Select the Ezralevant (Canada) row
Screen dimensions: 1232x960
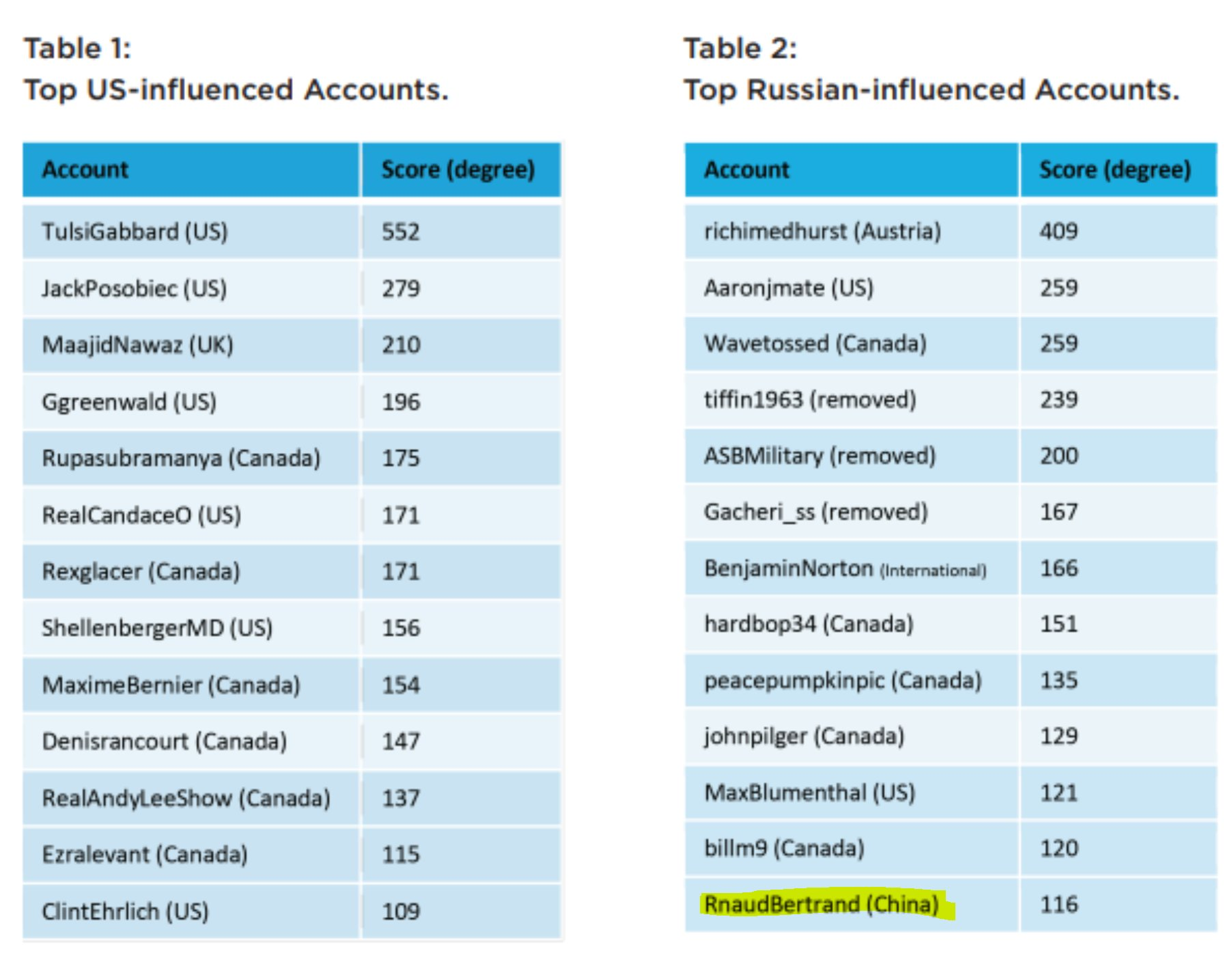pos(145,854)
